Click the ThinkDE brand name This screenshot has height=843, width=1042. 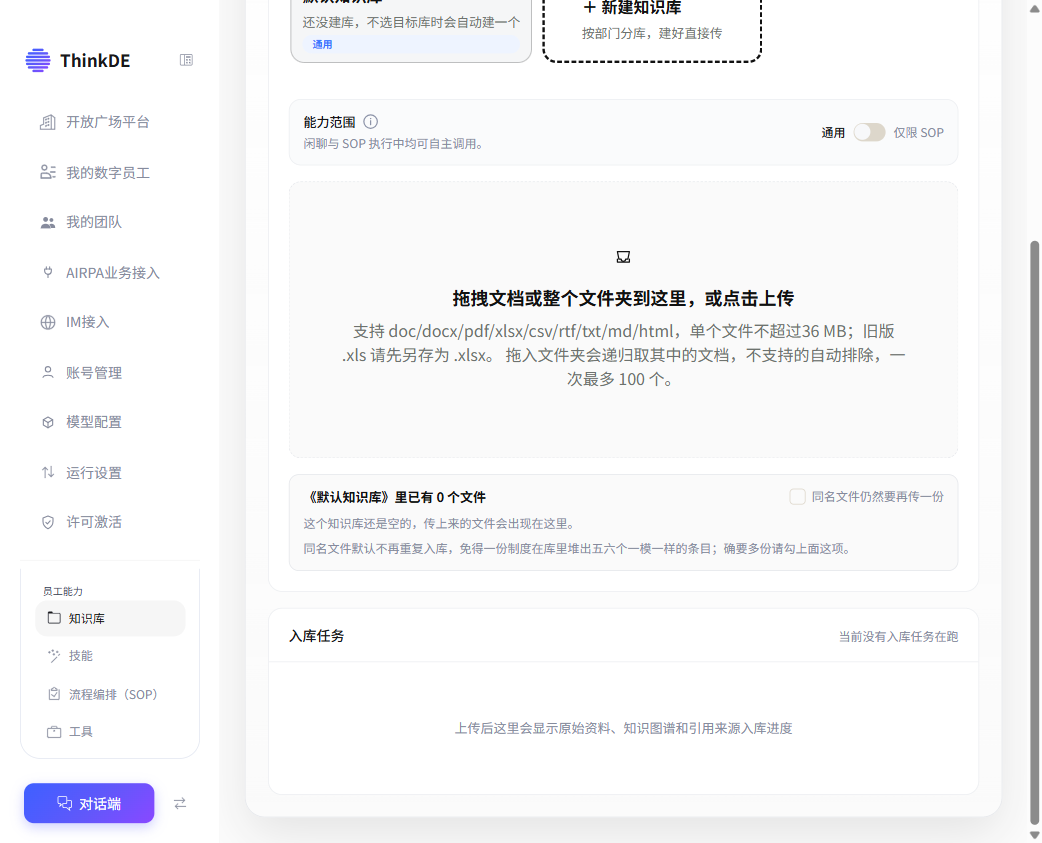click(x=95, y=60)
